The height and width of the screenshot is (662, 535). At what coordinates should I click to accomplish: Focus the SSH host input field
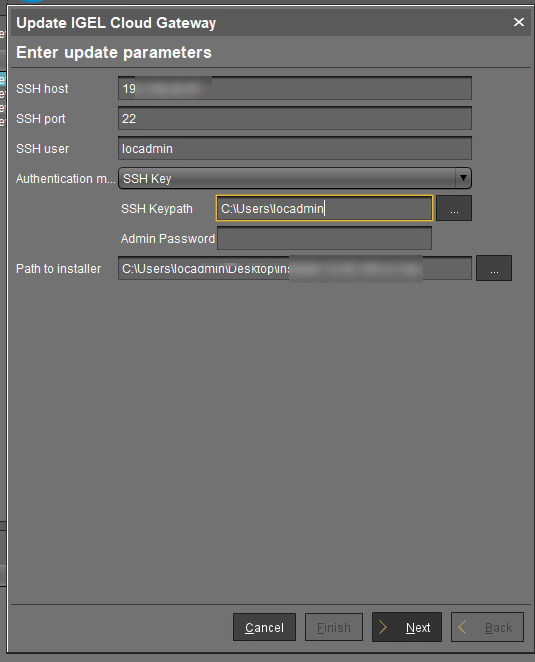coord(295,88)
